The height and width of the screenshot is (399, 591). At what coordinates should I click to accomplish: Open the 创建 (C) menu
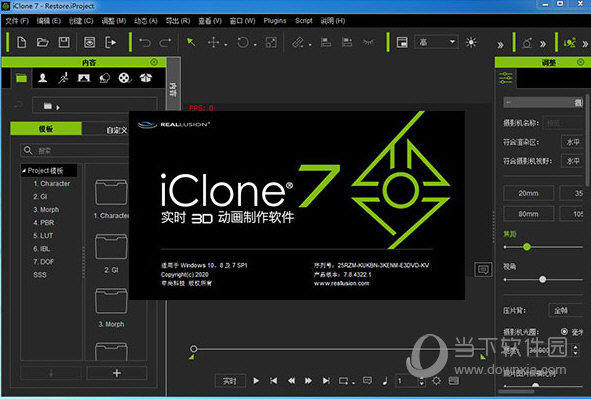tap(81, 21)
